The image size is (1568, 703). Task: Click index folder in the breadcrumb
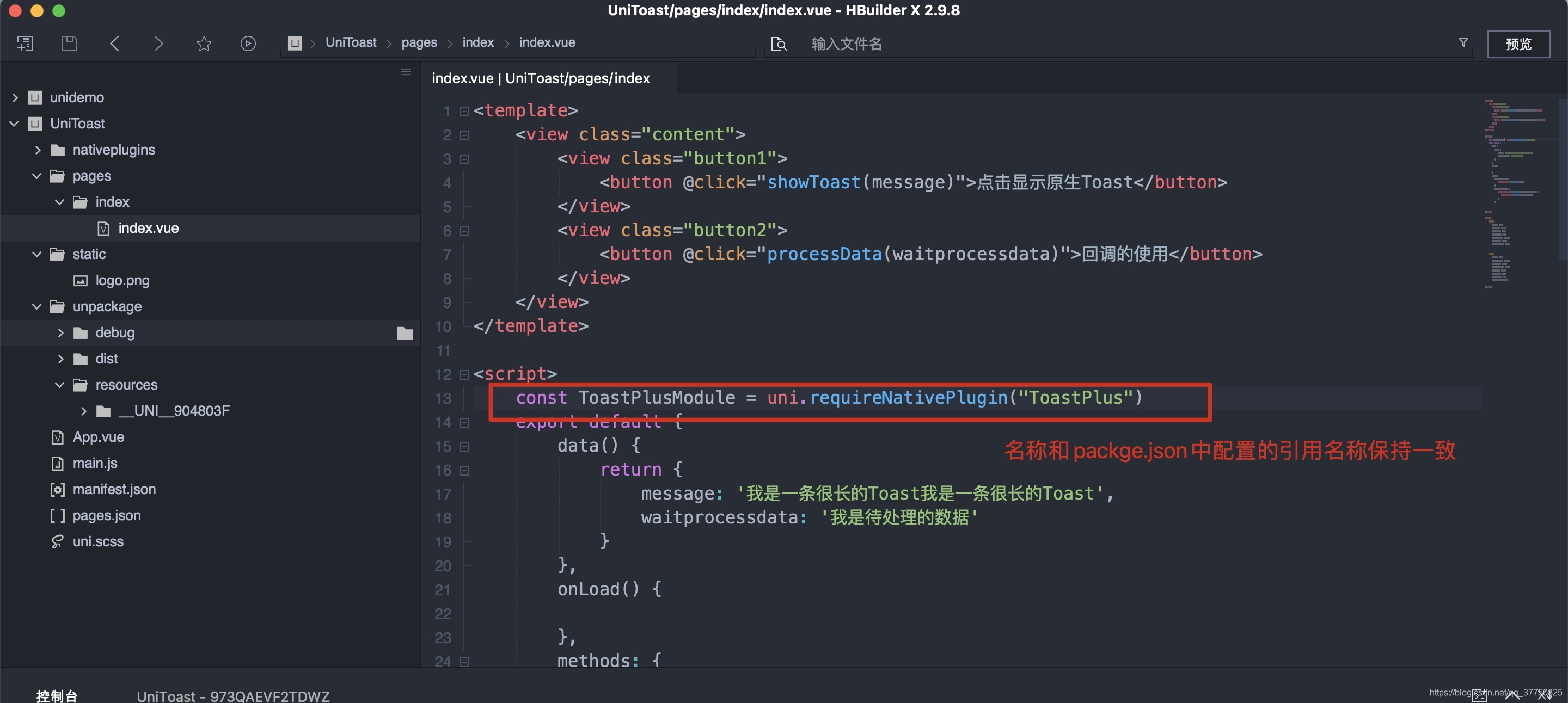coord(478,42)
